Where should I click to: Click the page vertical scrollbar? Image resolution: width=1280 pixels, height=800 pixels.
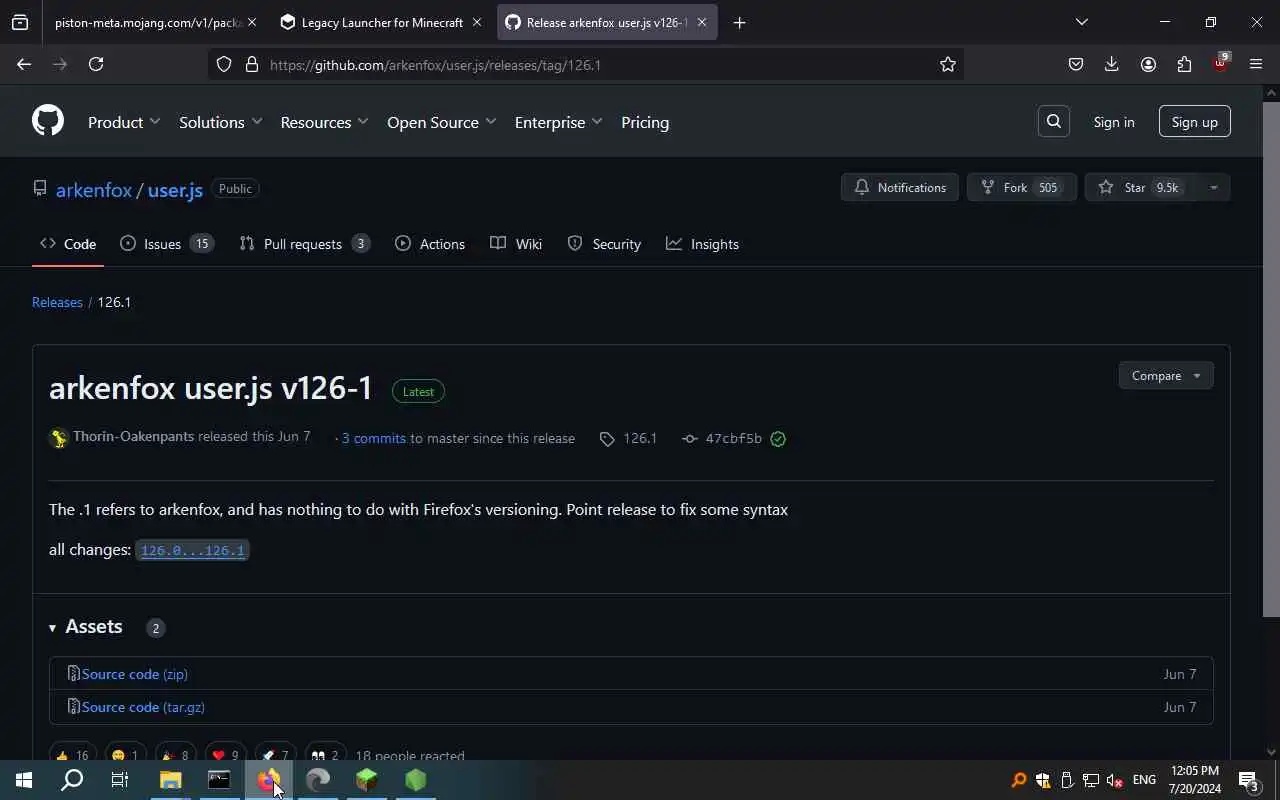[1271, 360]
